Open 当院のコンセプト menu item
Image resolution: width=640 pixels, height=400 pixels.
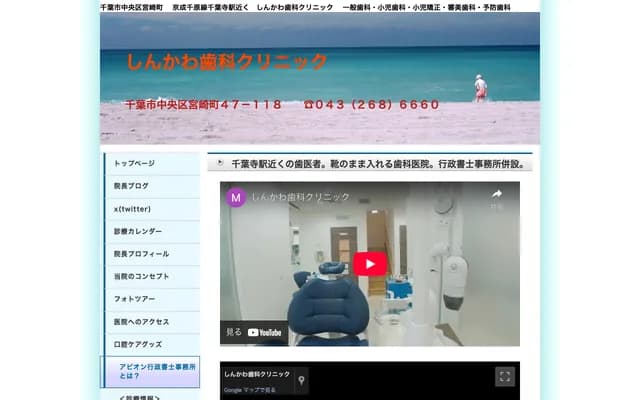tap(152, 277)
